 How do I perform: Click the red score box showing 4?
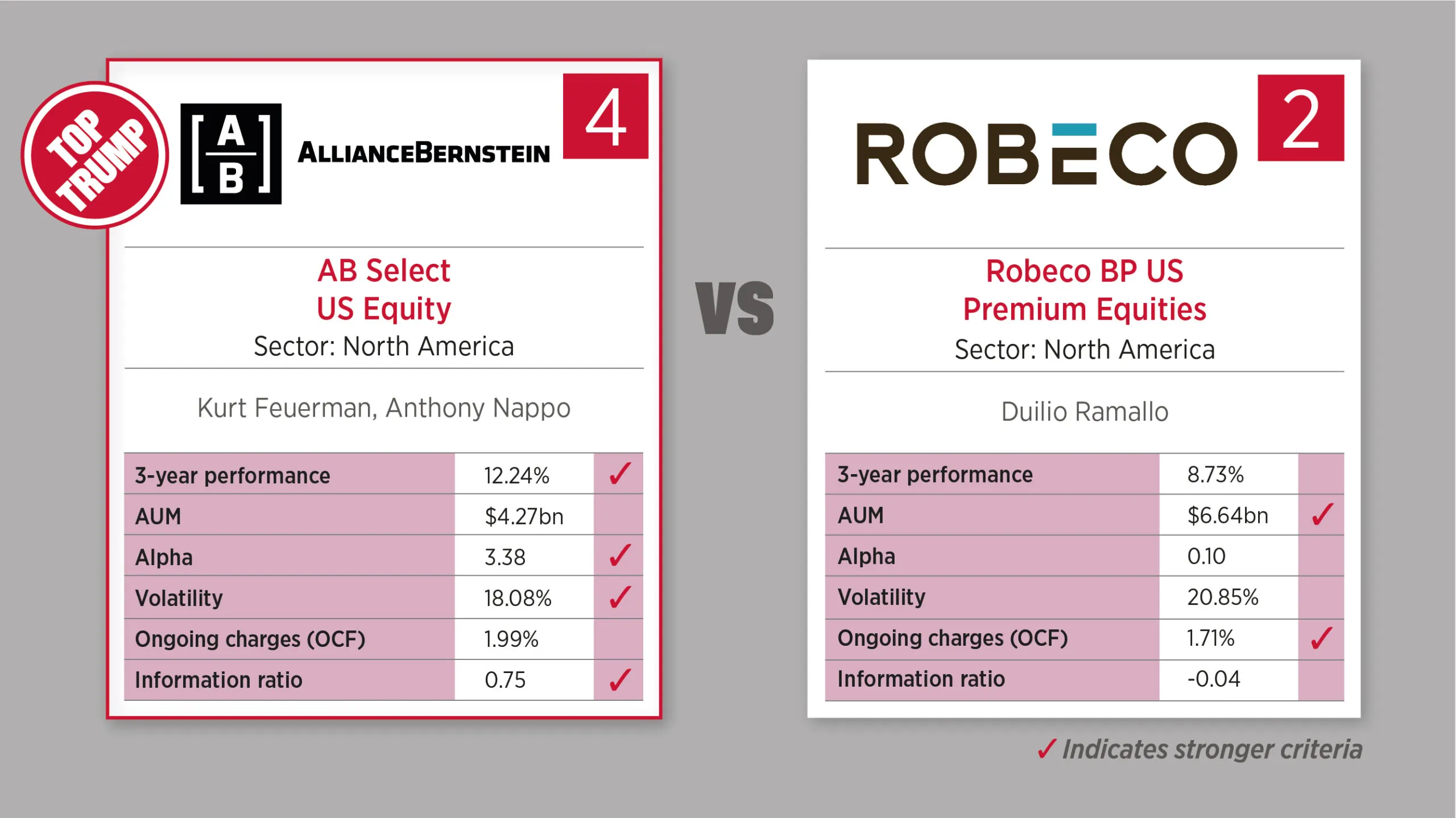click(606, 116)
